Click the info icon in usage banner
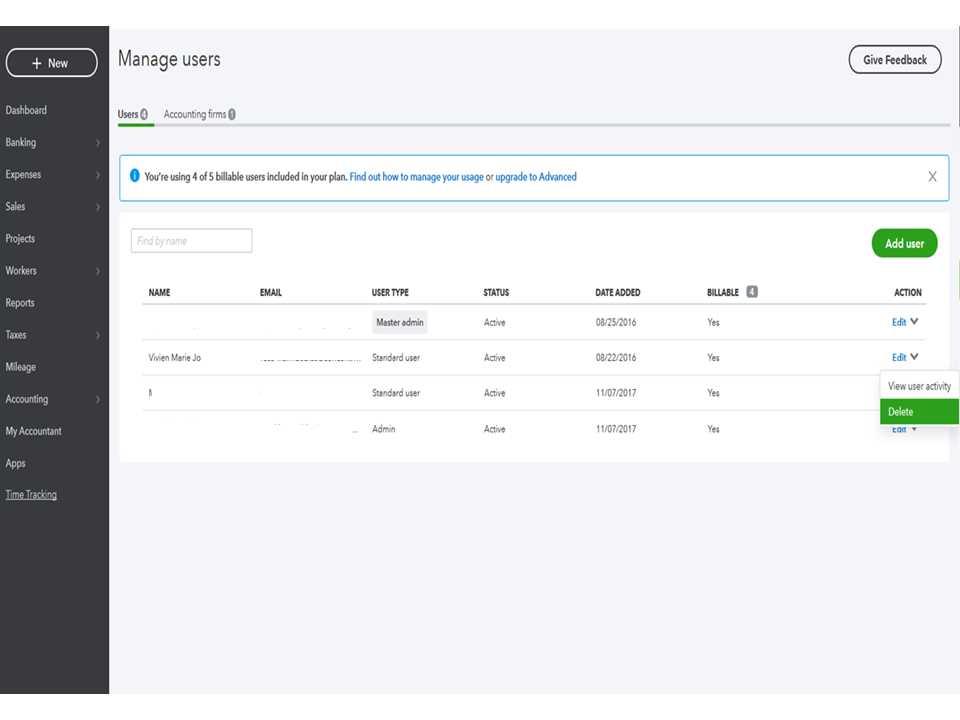The width and height of the screenshot is (960, 720). pos(135,176)
